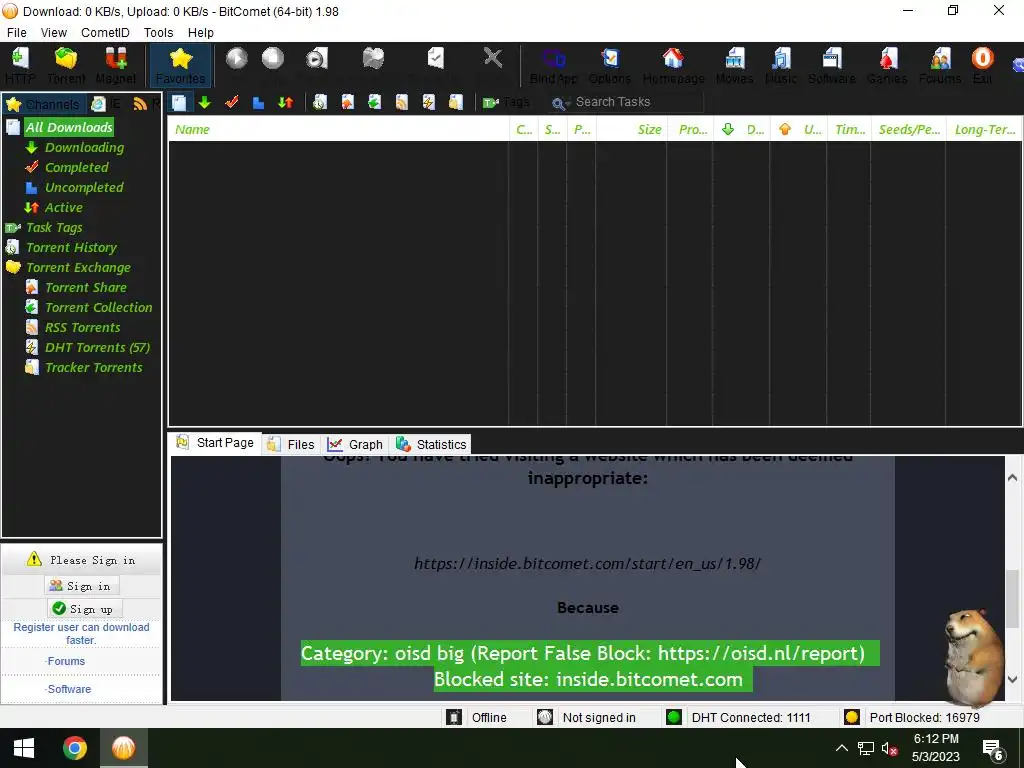
Task: Click the Tags button in filter bar
Action: [x=506, y=102]
